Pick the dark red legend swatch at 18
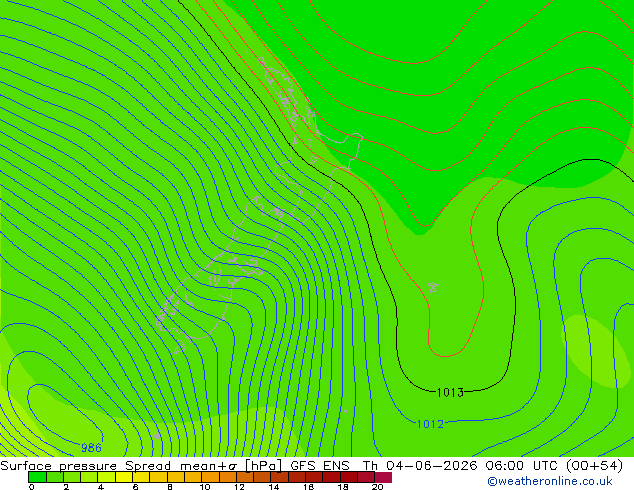Screen dimensions: 634x490 pos(349,477)
